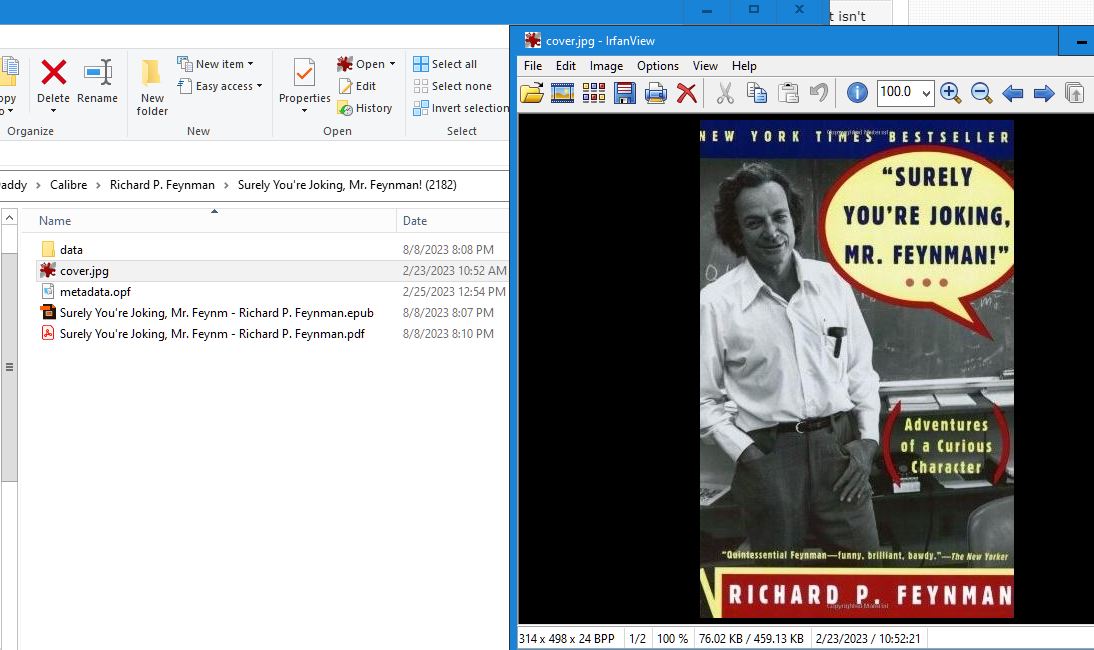Open the zoom percentage dropdown showing 100.0
The width and height of the screenshot is (1094, 650).
(926, 93)
